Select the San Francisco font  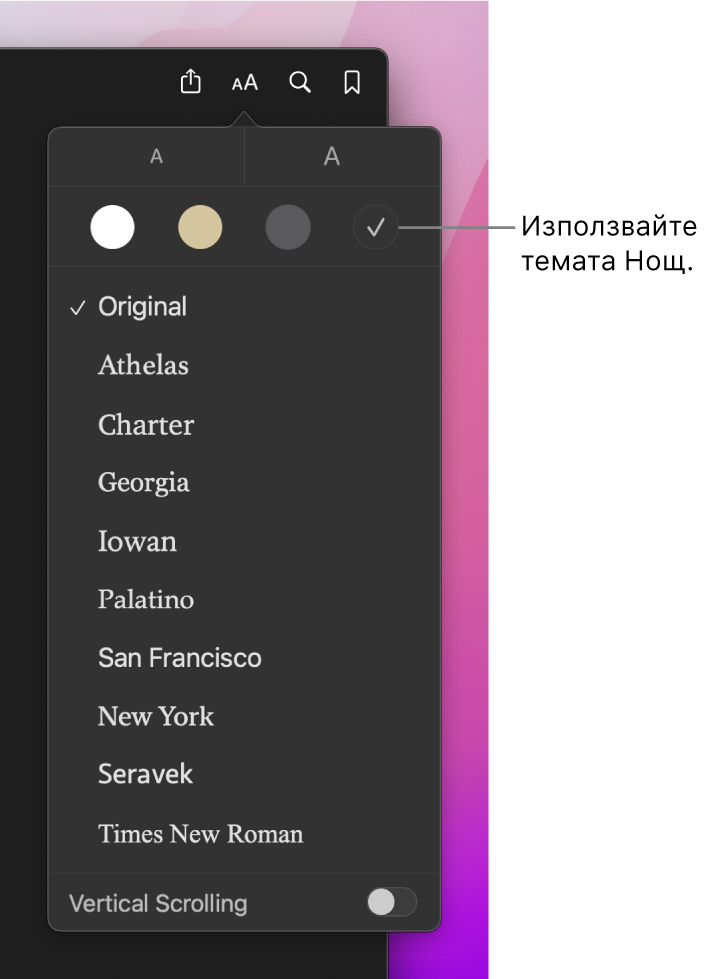pyautogui.click(x=244, y=657)
